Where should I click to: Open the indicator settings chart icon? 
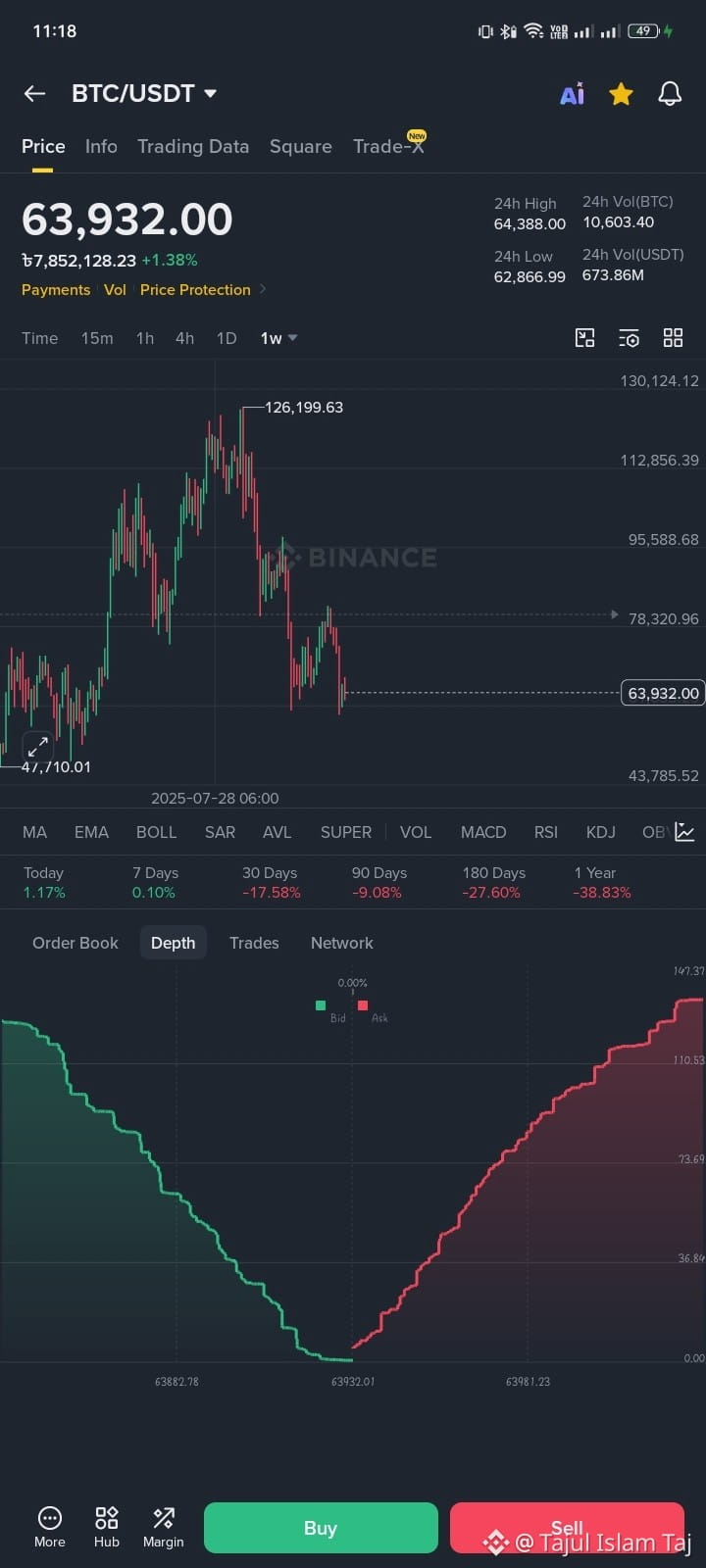click(684, 832)
